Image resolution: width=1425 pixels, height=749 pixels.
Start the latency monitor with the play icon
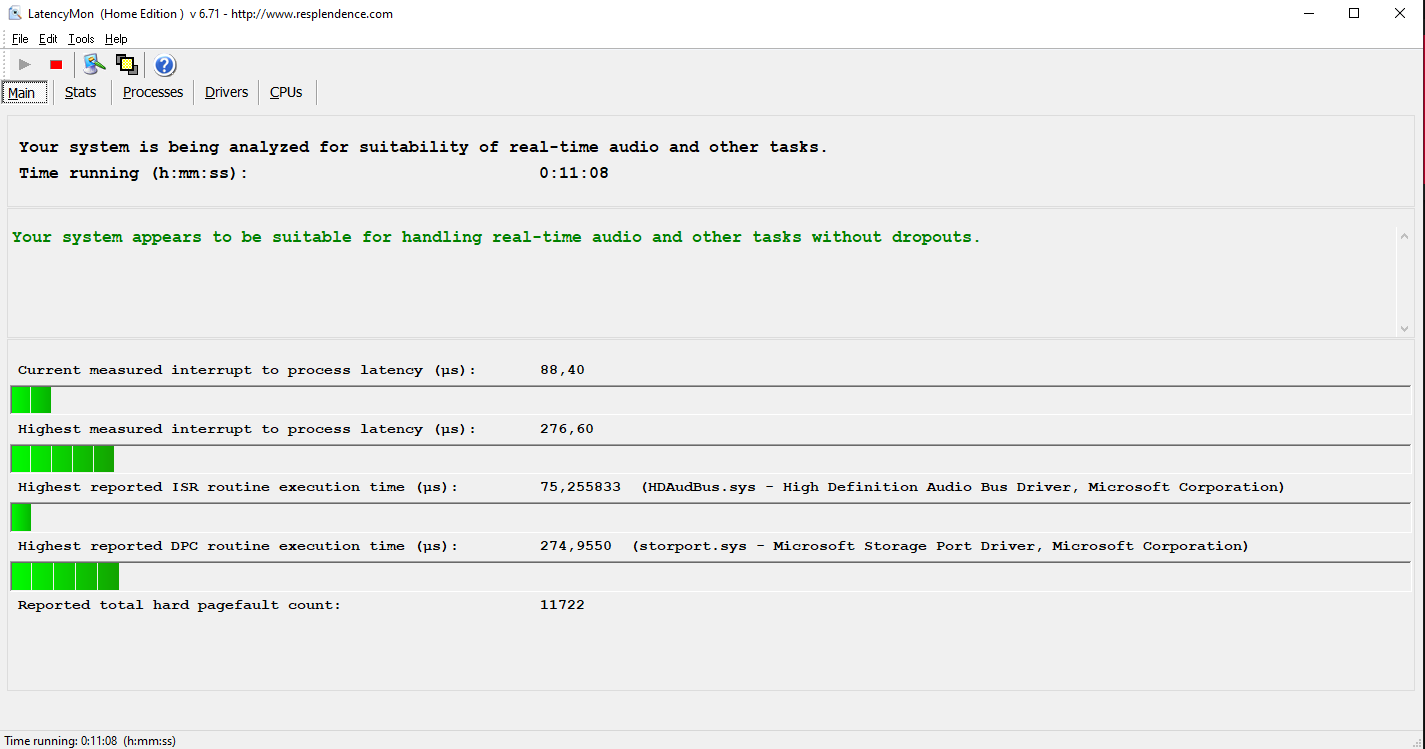(x=25, y=65)
